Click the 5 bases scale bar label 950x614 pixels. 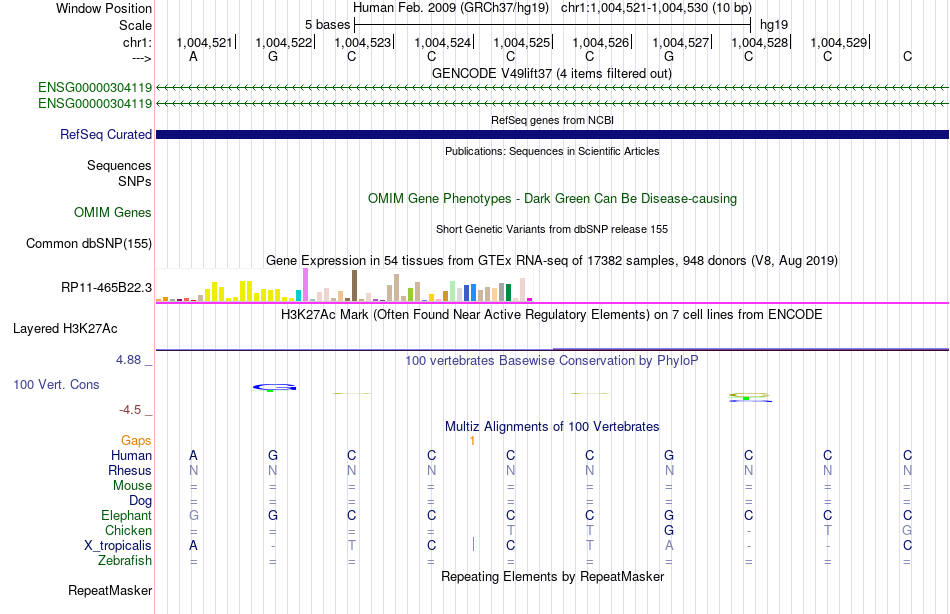point(327,25)
